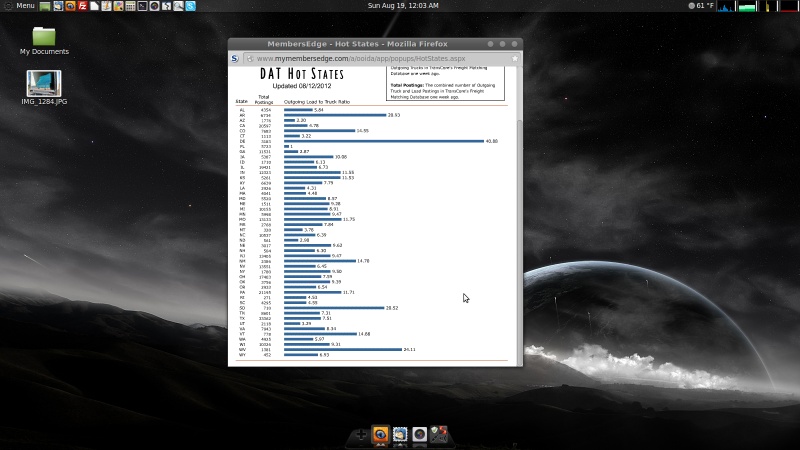The width and height of the screenshot is (800, 450).
Task: Open the Menu button in top panel
Action: coord(20,6)
